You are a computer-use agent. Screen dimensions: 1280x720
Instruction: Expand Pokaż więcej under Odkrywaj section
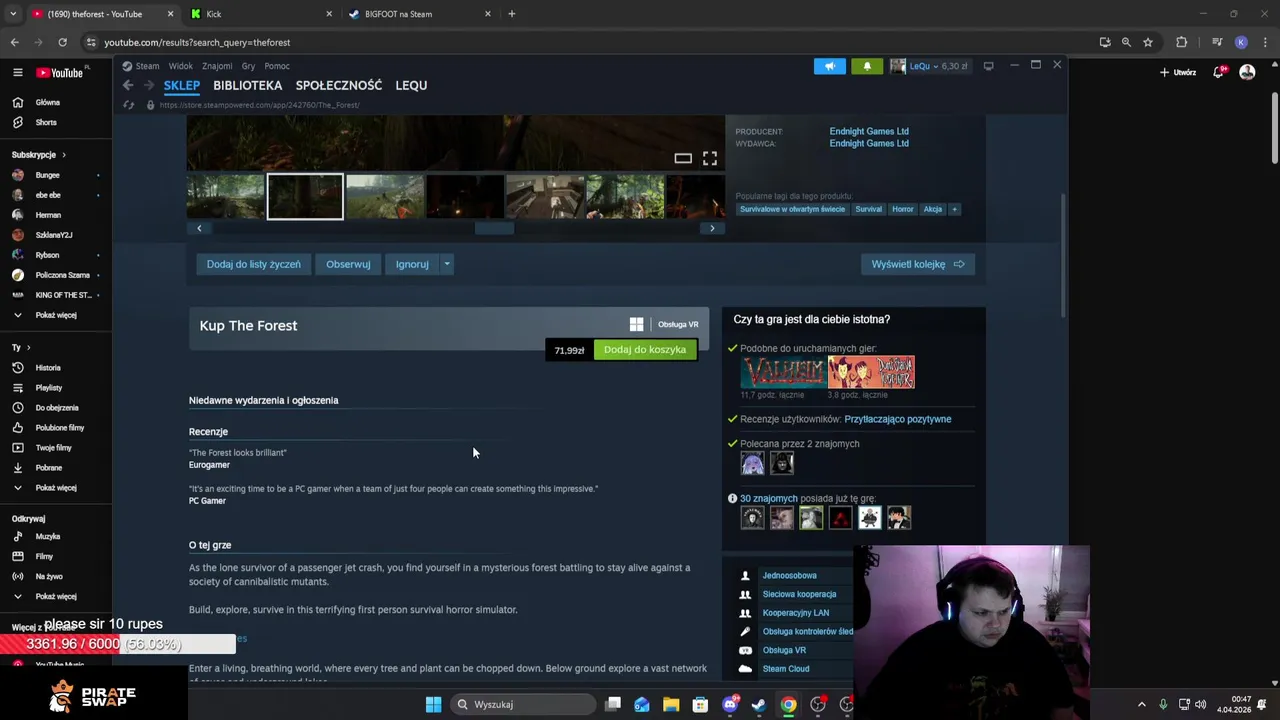click(x=56, y=596)
